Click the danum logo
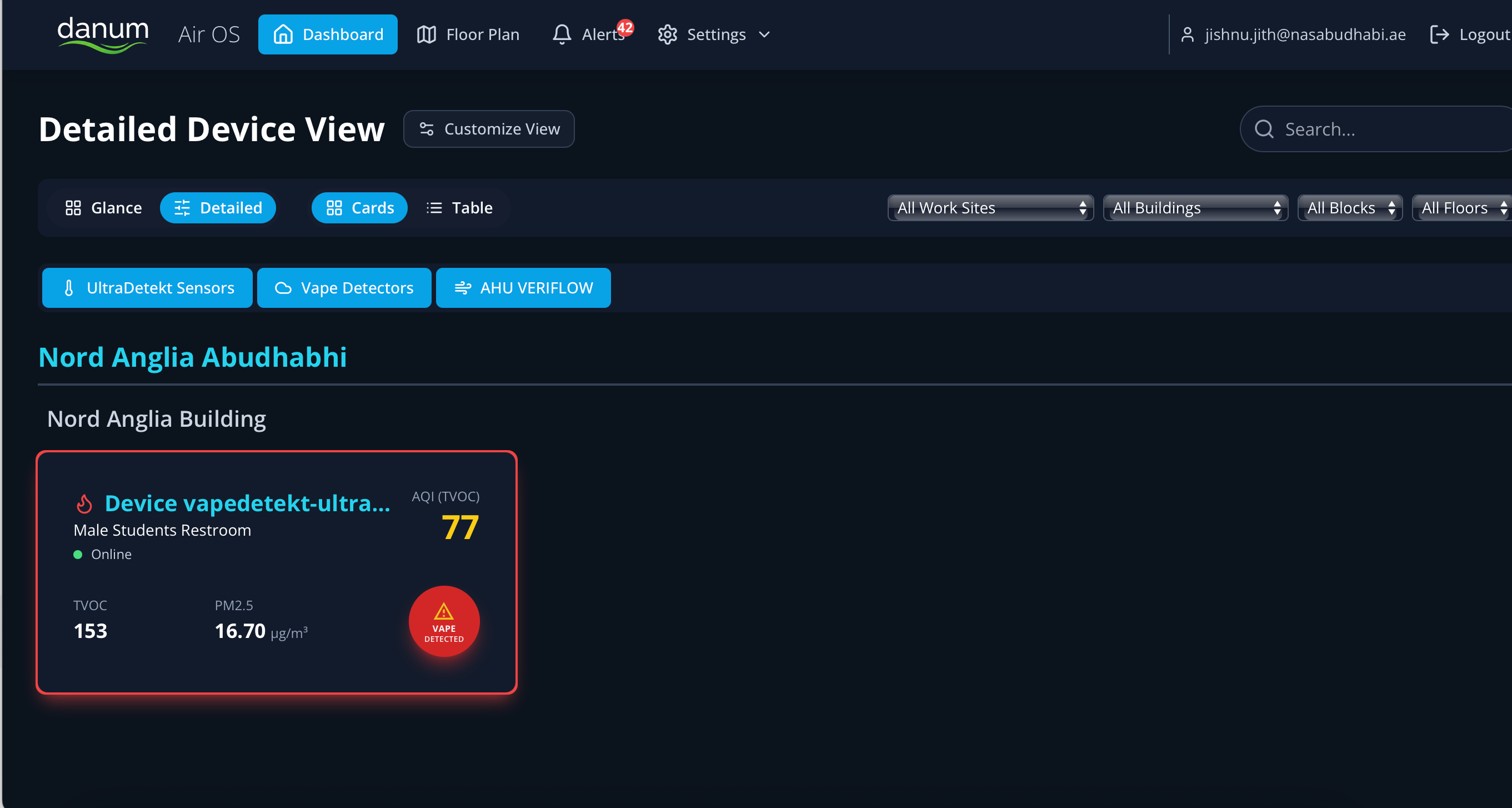Image resolution: width=1512 pixels, height=808 pixels. click(103, 33)
